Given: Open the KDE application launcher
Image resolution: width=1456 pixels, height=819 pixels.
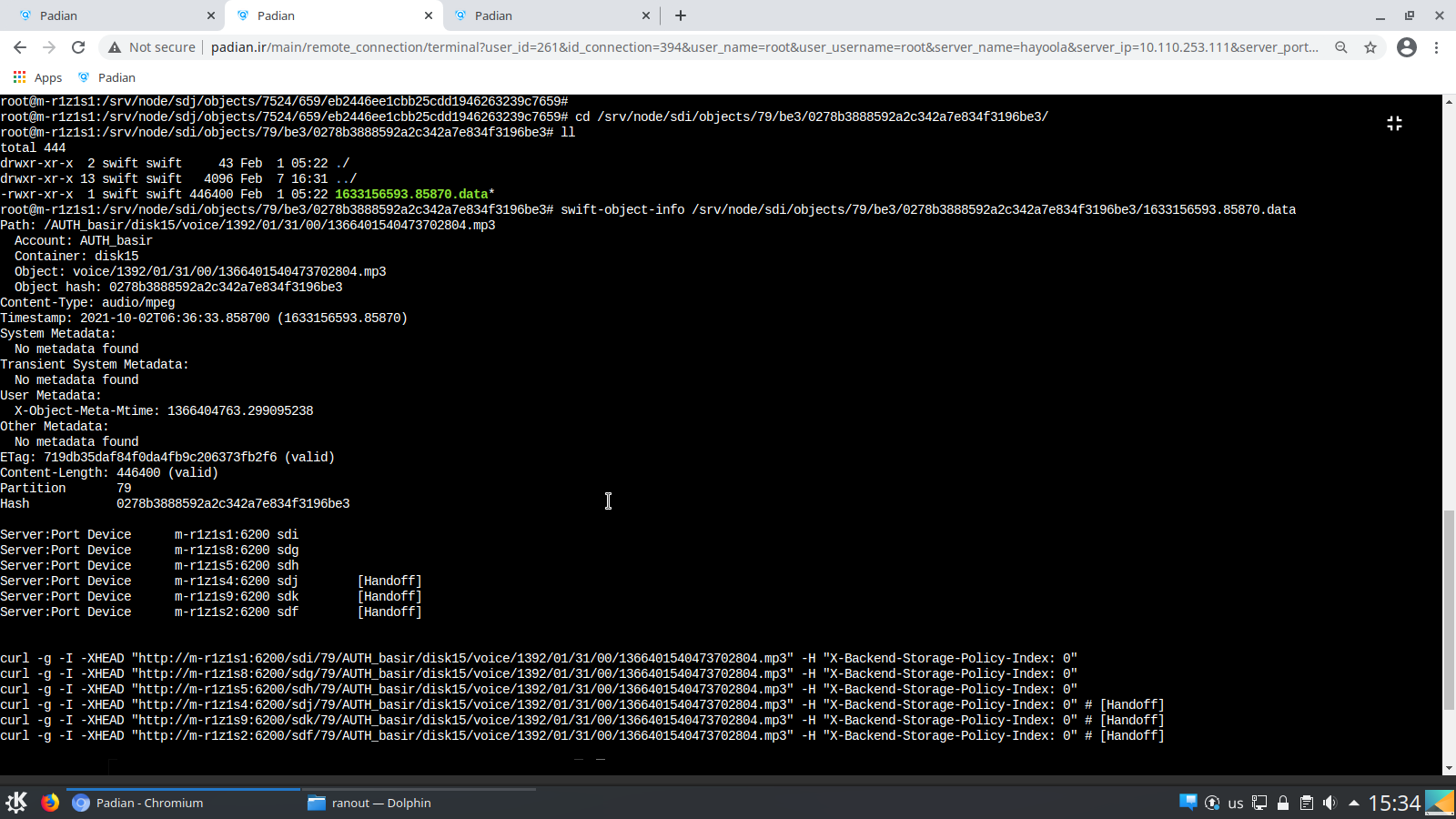Looking at the screenshot, I should pyautogui.click(x=16, y=802).
